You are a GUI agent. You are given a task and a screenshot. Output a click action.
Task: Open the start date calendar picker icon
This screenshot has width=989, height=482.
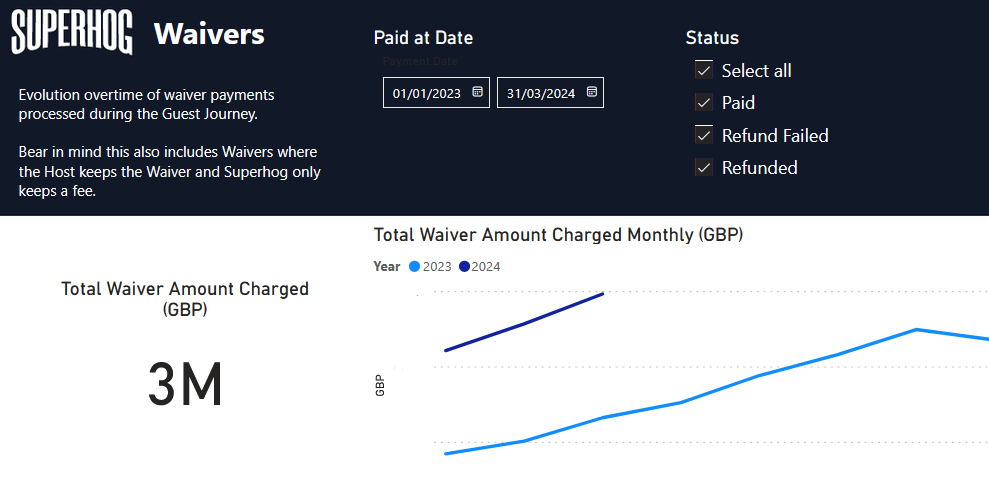point(477,92)
